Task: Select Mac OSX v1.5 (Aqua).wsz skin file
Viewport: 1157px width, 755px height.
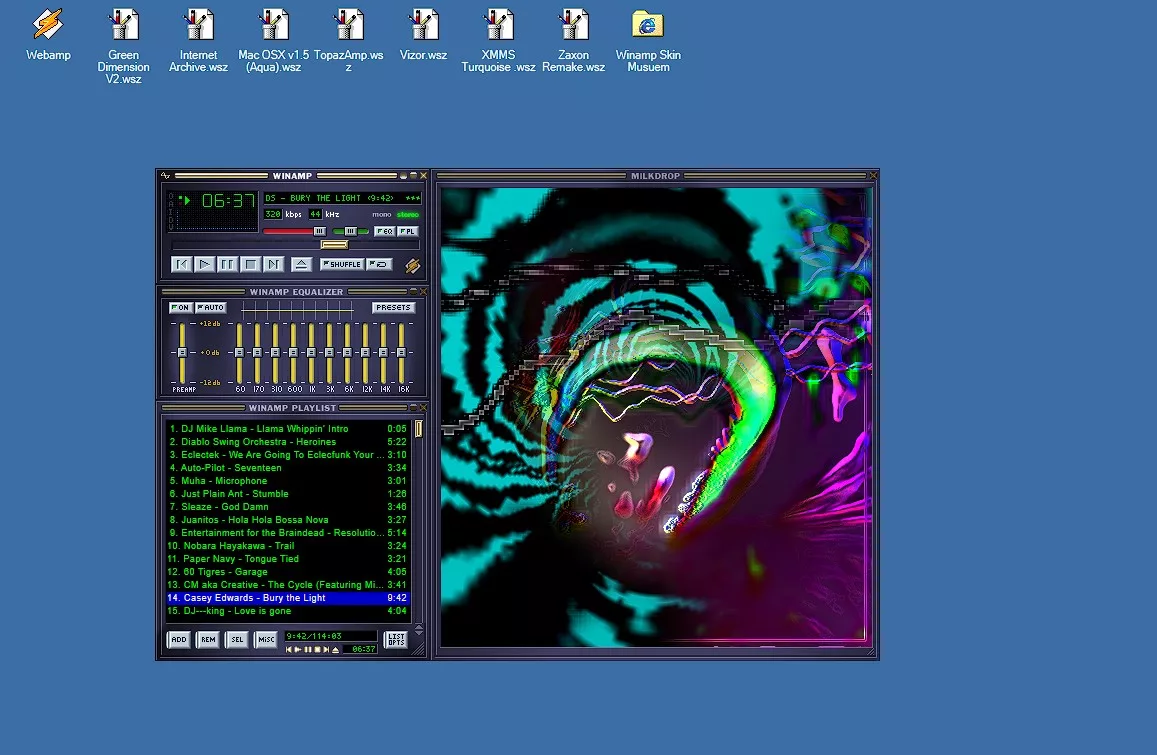Action: point(274,41)
